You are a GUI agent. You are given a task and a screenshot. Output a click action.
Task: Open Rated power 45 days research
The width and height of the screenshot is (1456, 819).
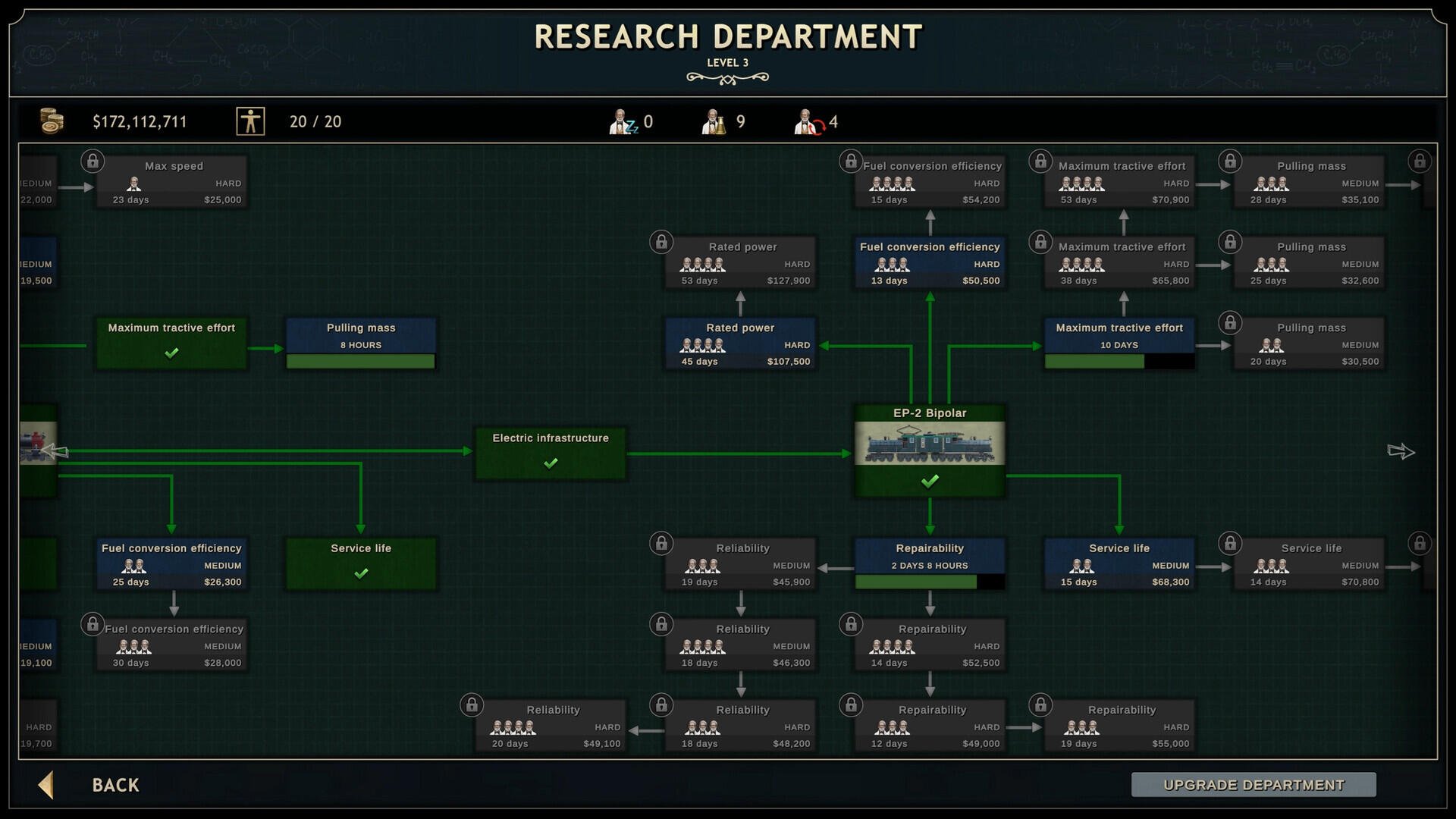coord(740,344)
